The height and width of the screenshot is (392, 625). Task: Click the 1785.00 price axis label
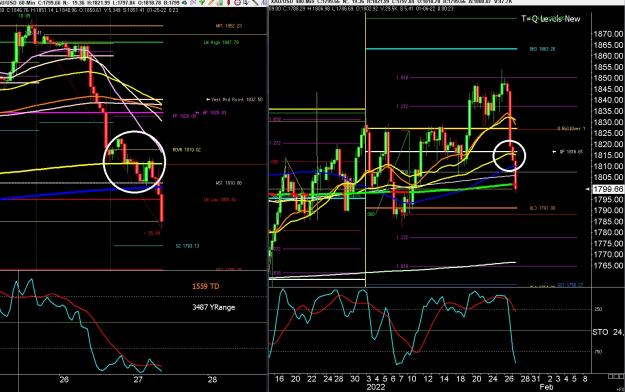click(x=608, y=222)
